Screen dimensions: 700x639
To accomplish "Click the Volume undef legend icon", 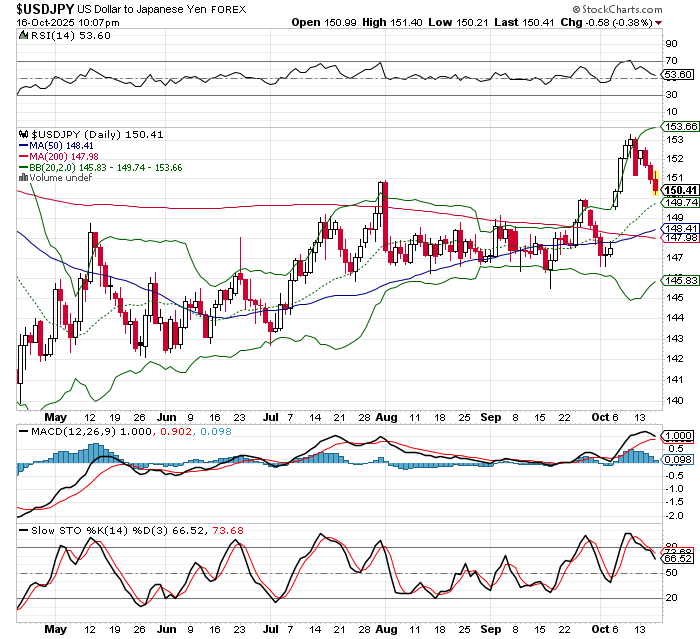I will click(x=25, y=178).
